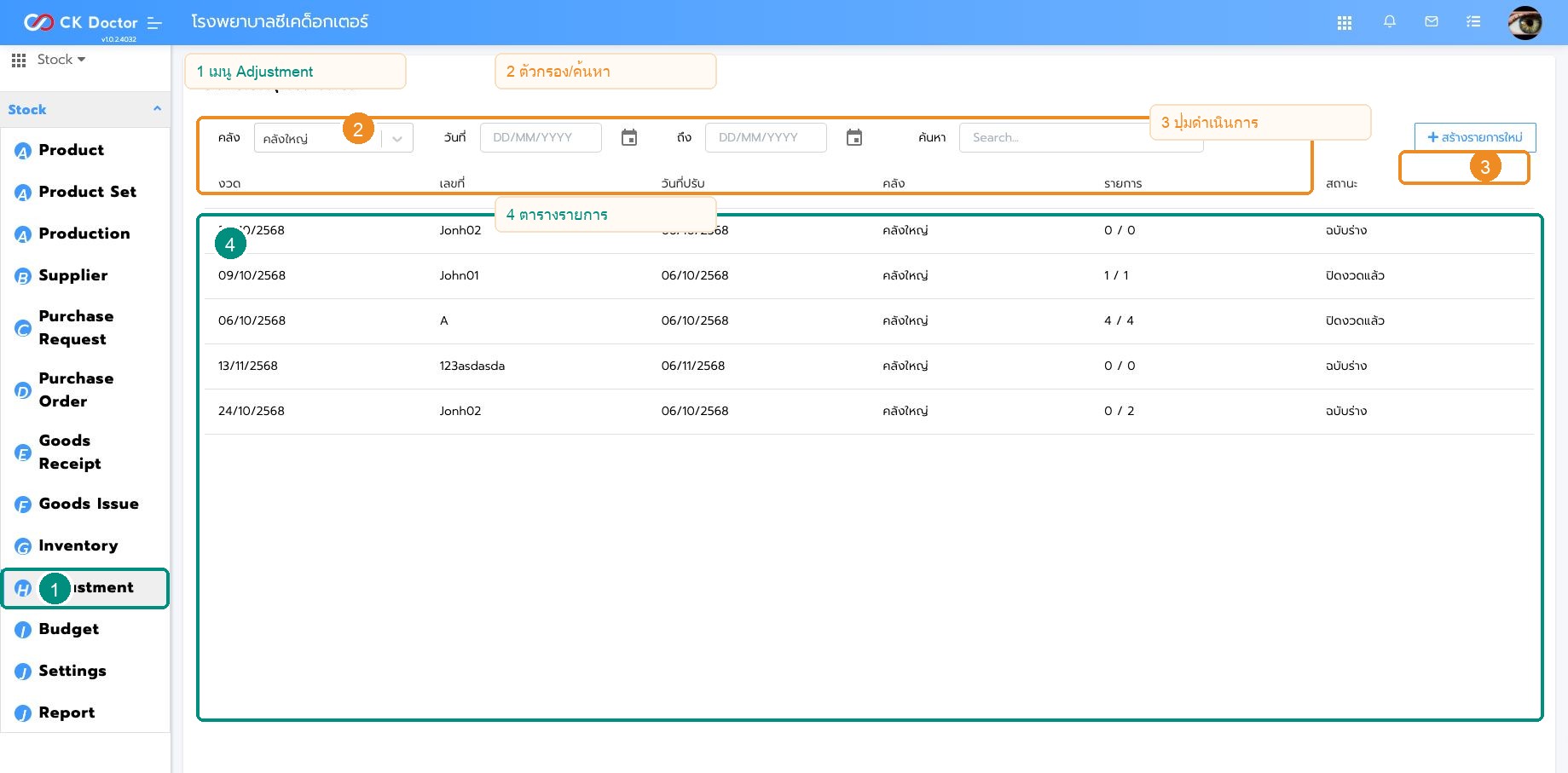Open the Inventory page
This screenshot has height=773, width=1568.
(x=78, y=545)
